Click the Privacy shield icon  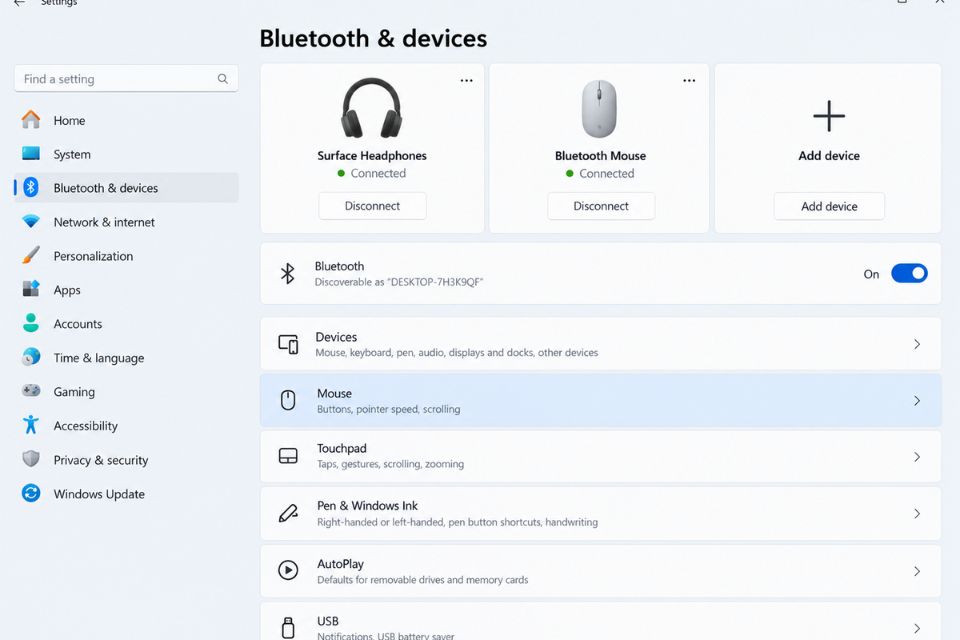[31, 459]
